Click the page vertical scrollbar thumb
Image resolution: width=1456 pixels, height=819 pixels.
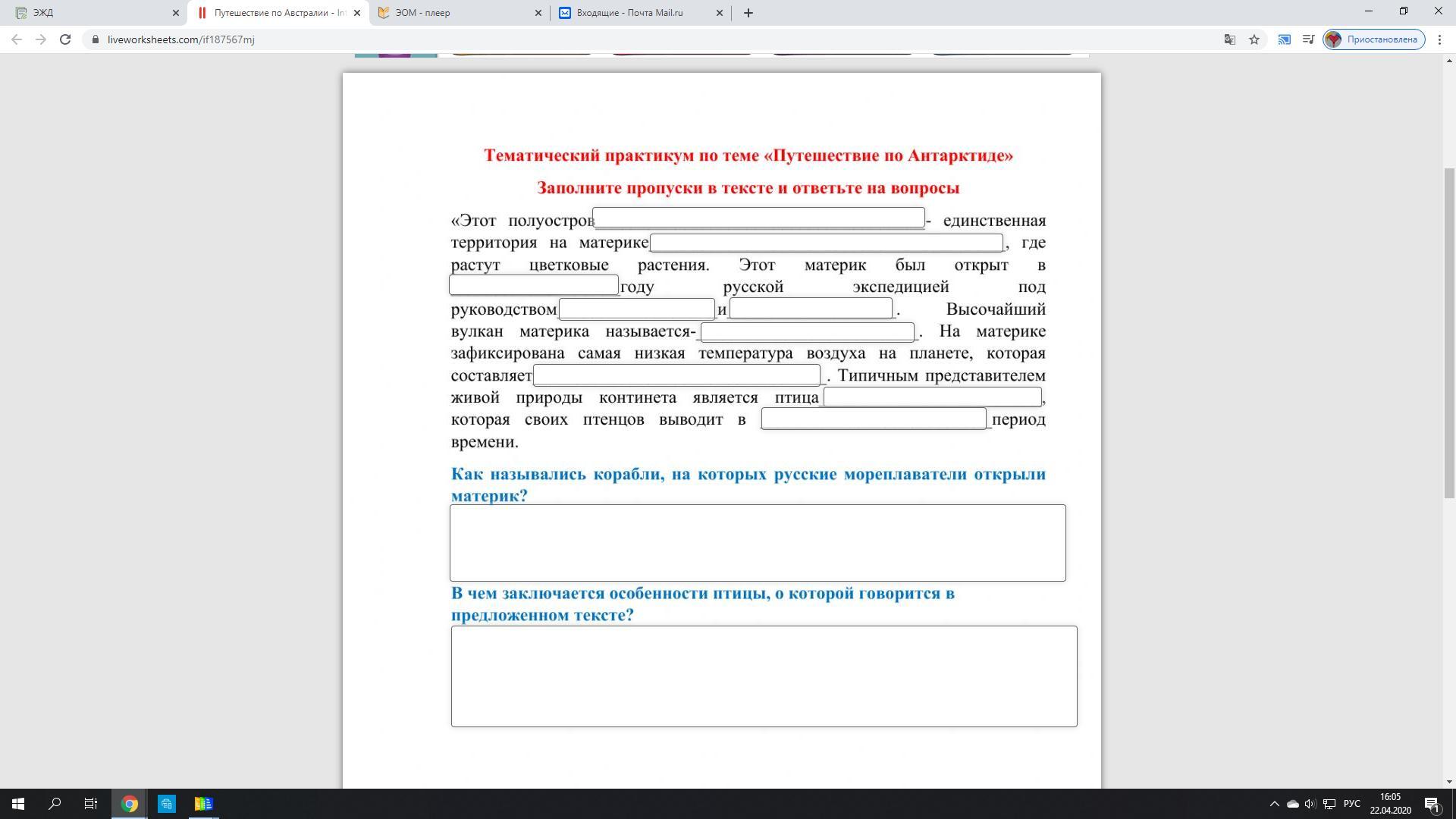pos(1449,334)
